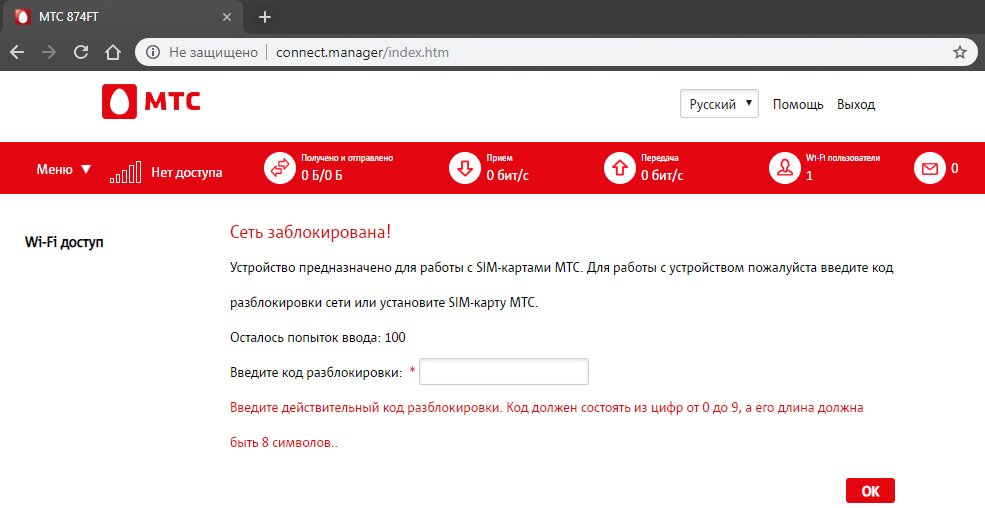Click the browser address bar URL
This screenshot has height=508, width=985.
point(362,52)
